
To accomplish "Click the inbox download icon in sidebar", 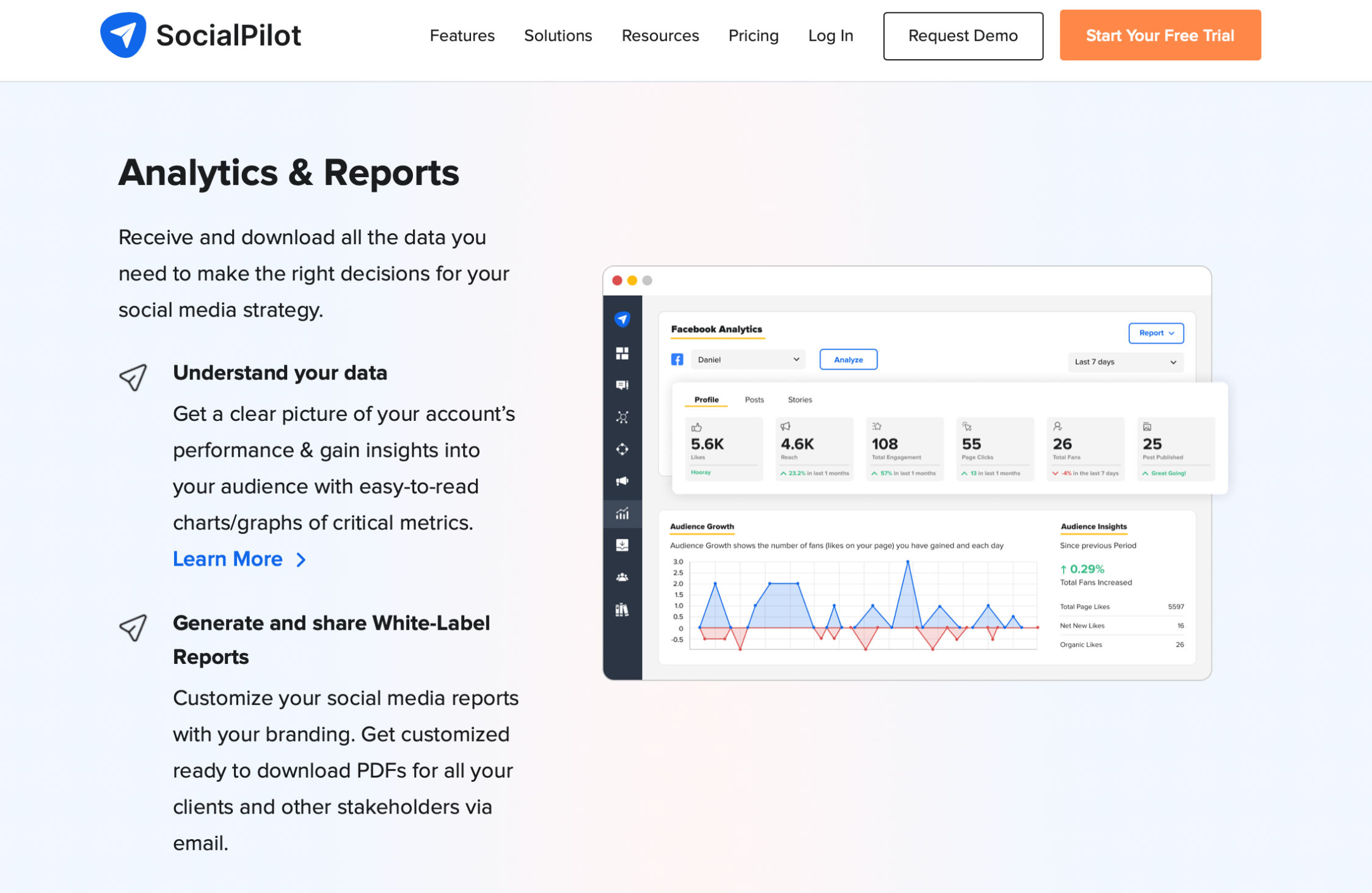I will [x=622, y=545].
